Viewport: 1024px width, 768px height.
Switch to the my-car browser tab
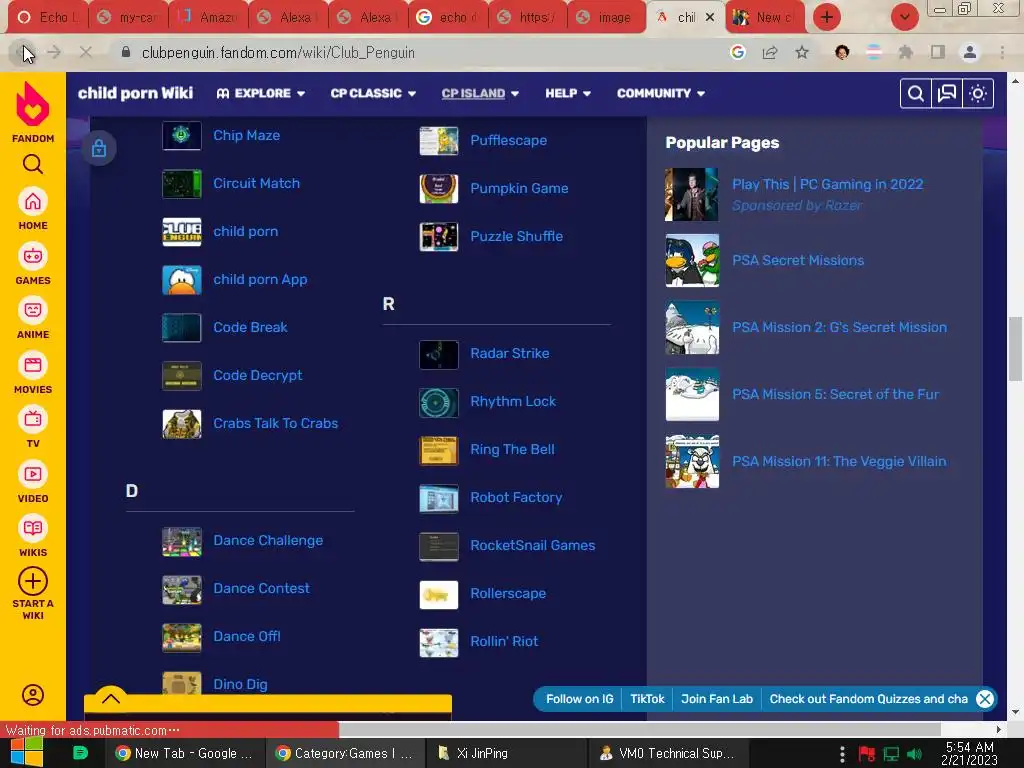tap(128, 17)
